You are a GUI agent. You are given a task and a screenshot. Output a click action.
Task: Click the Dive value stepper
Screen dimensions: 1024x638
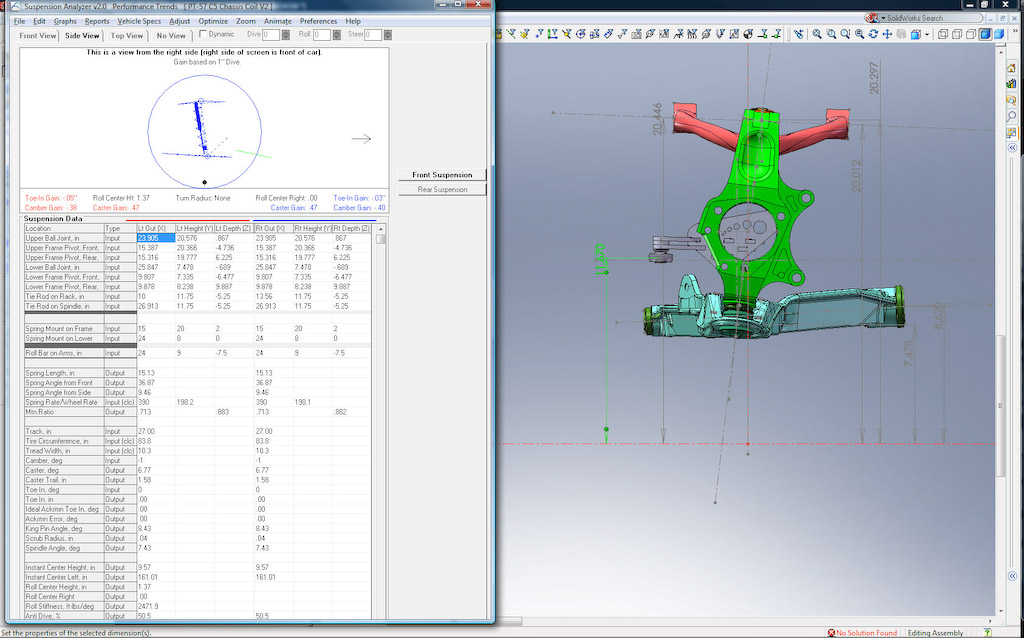click(288, 35)
